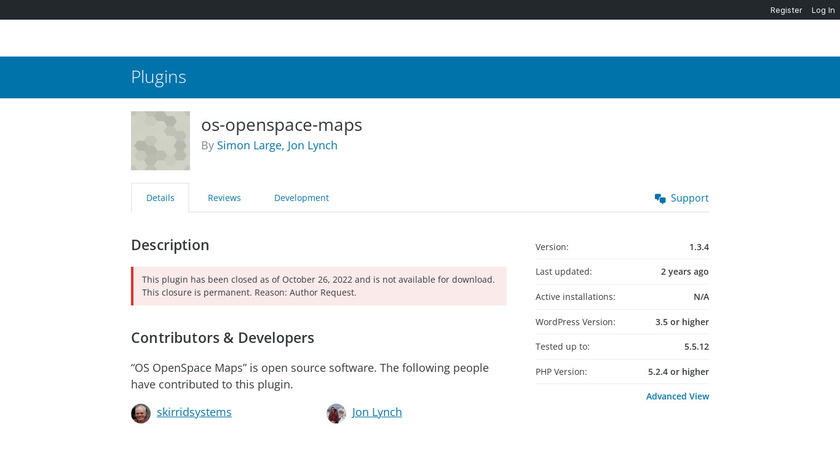
Task: Click Log In in the top bar
Action: point(821,10)
